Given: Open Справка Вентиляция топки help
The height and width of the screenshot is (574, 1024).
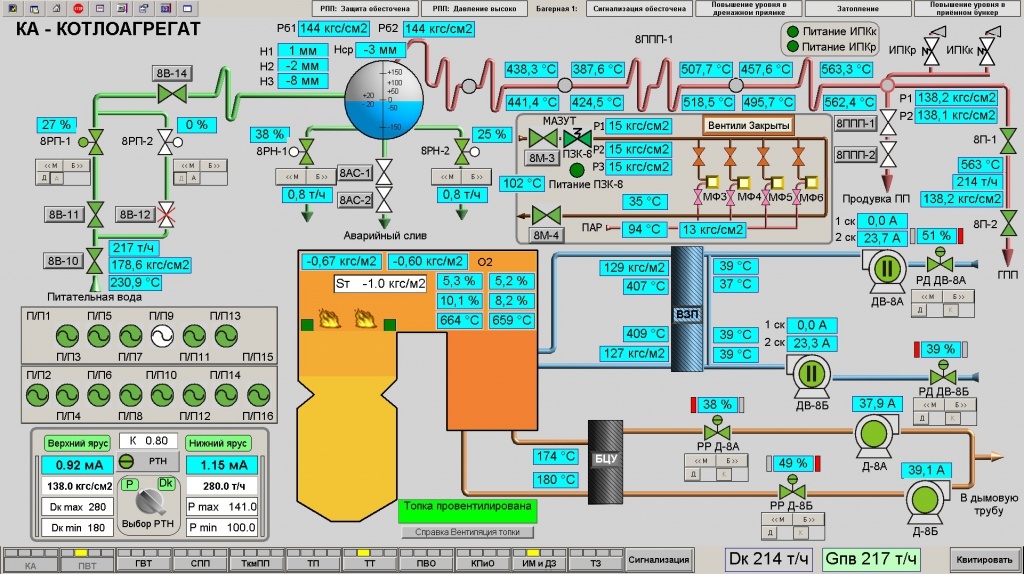Looking at the screenshot, I should coord(468,532).
